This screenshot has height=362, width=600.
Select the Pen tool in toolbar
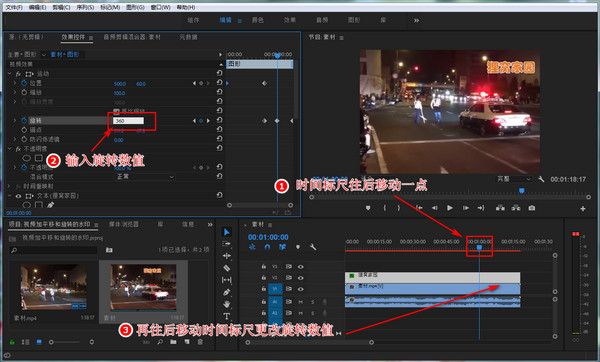coord(227,292)
